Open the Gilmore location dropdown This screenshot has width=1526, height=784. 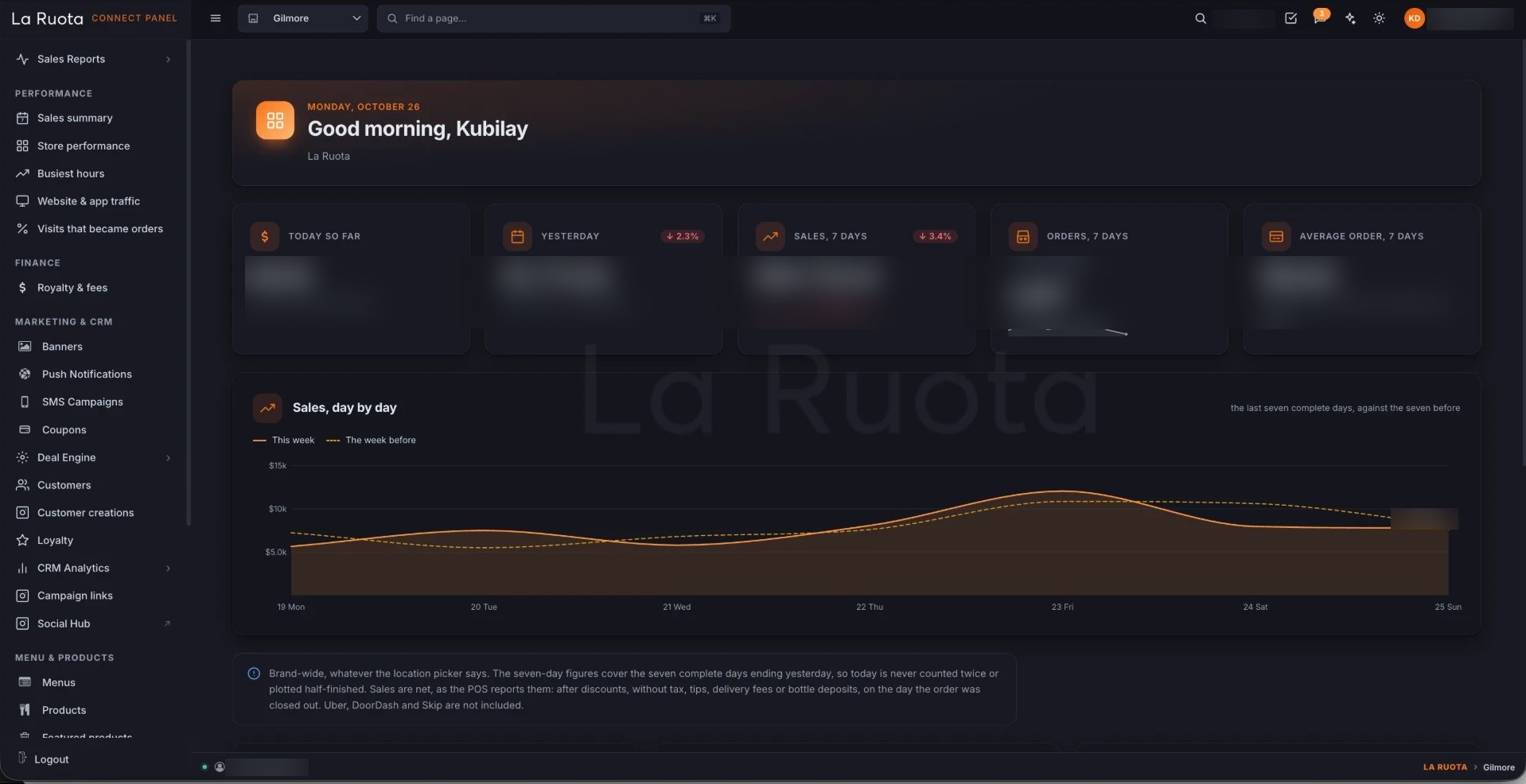point(302,18)
